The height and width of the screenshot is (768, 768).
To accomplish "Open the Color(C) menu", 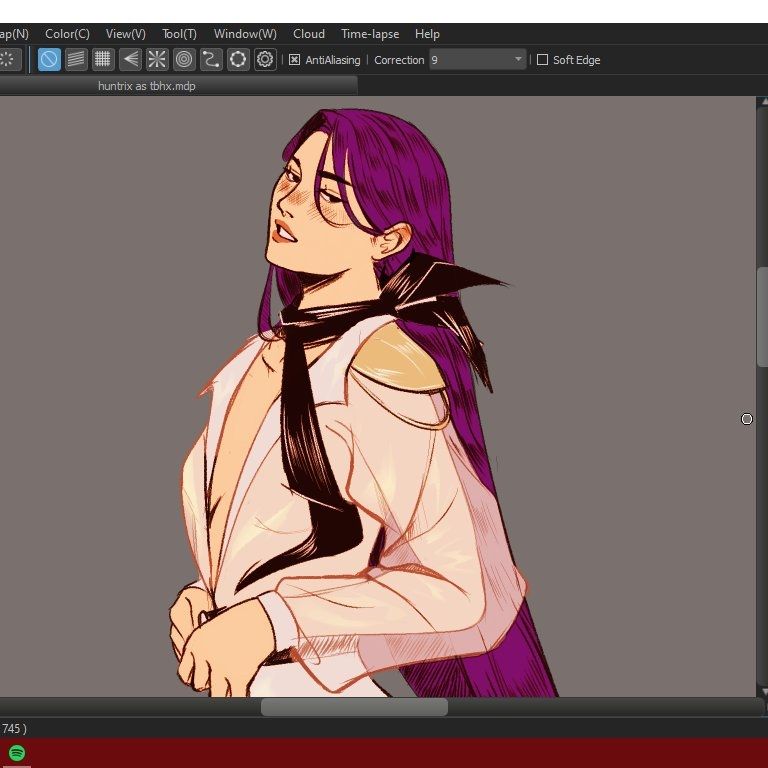I will pyautogui.click(x=67, y=34).
